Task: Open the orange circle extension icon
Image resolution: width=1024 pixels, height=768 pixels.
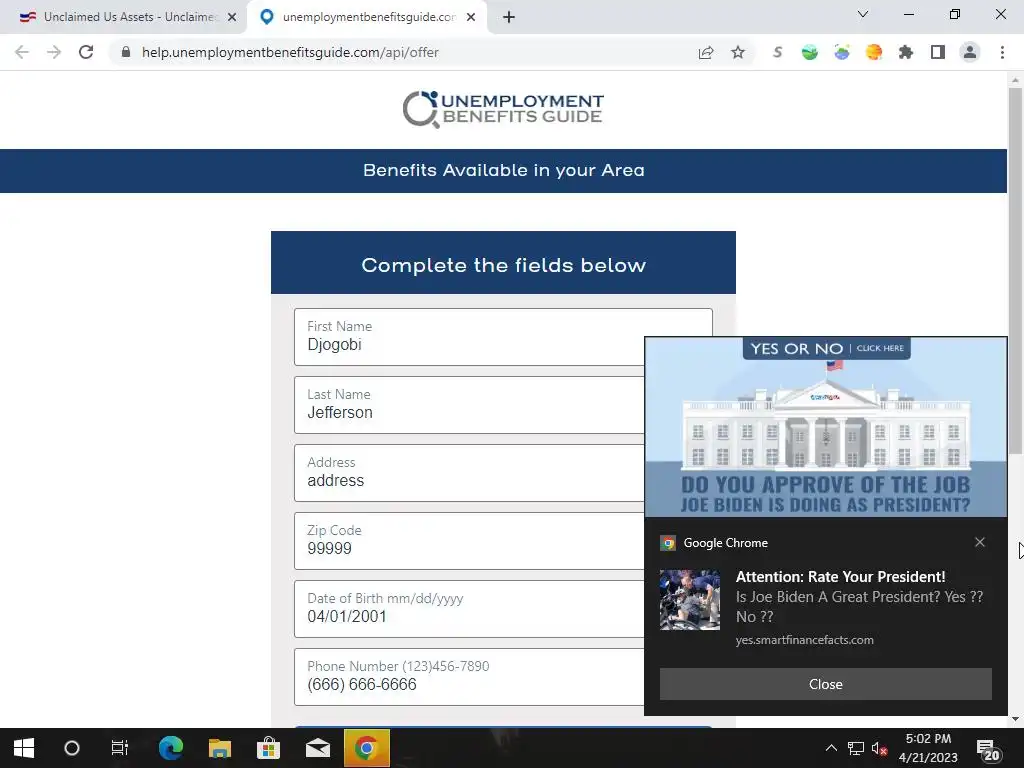Action: point(874,52)
